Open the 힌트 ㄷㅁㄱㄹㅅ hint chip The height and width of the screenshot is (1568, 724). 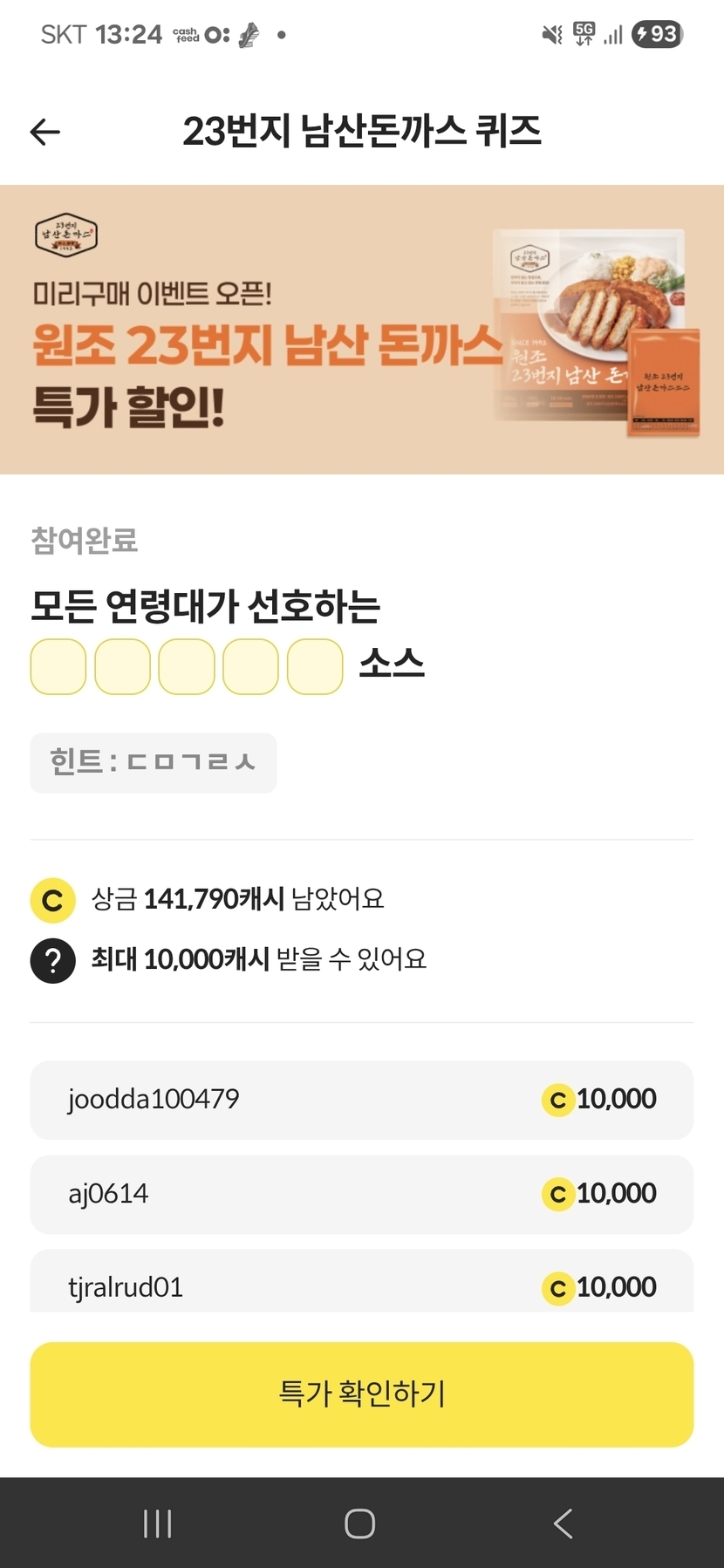[x=154, y=763]
